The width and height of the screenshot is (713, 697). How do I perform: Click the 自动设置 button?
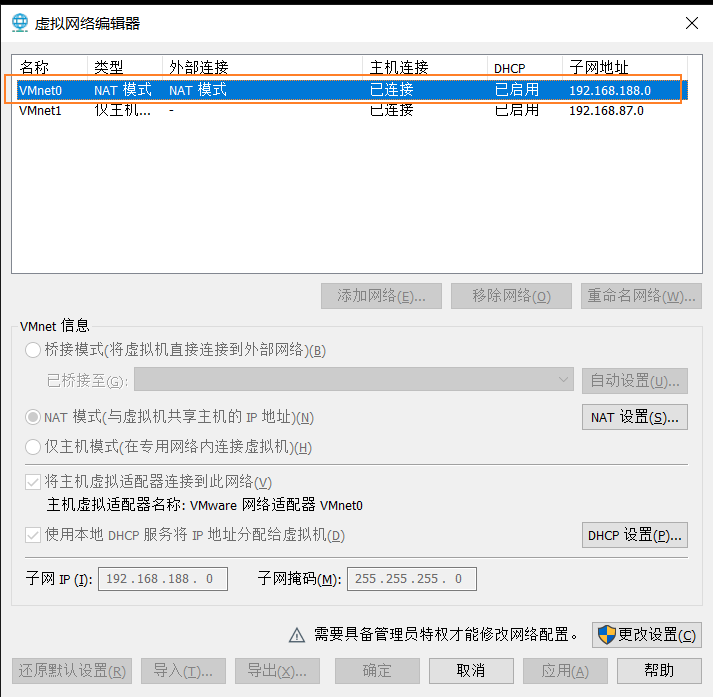635,381
